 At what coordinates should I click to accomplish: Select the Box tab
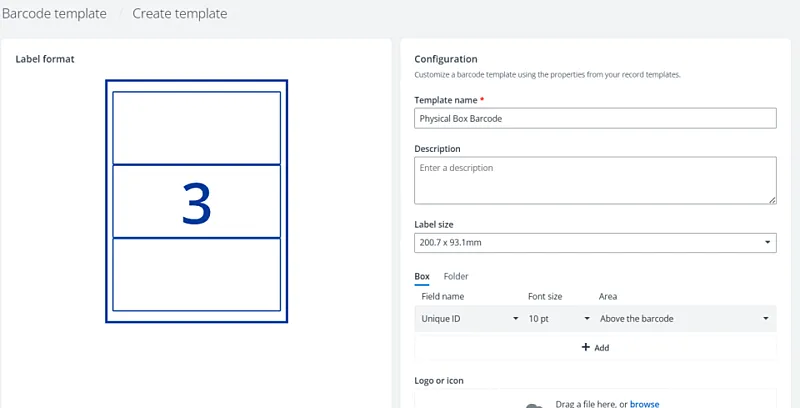(x=422, y=276)
